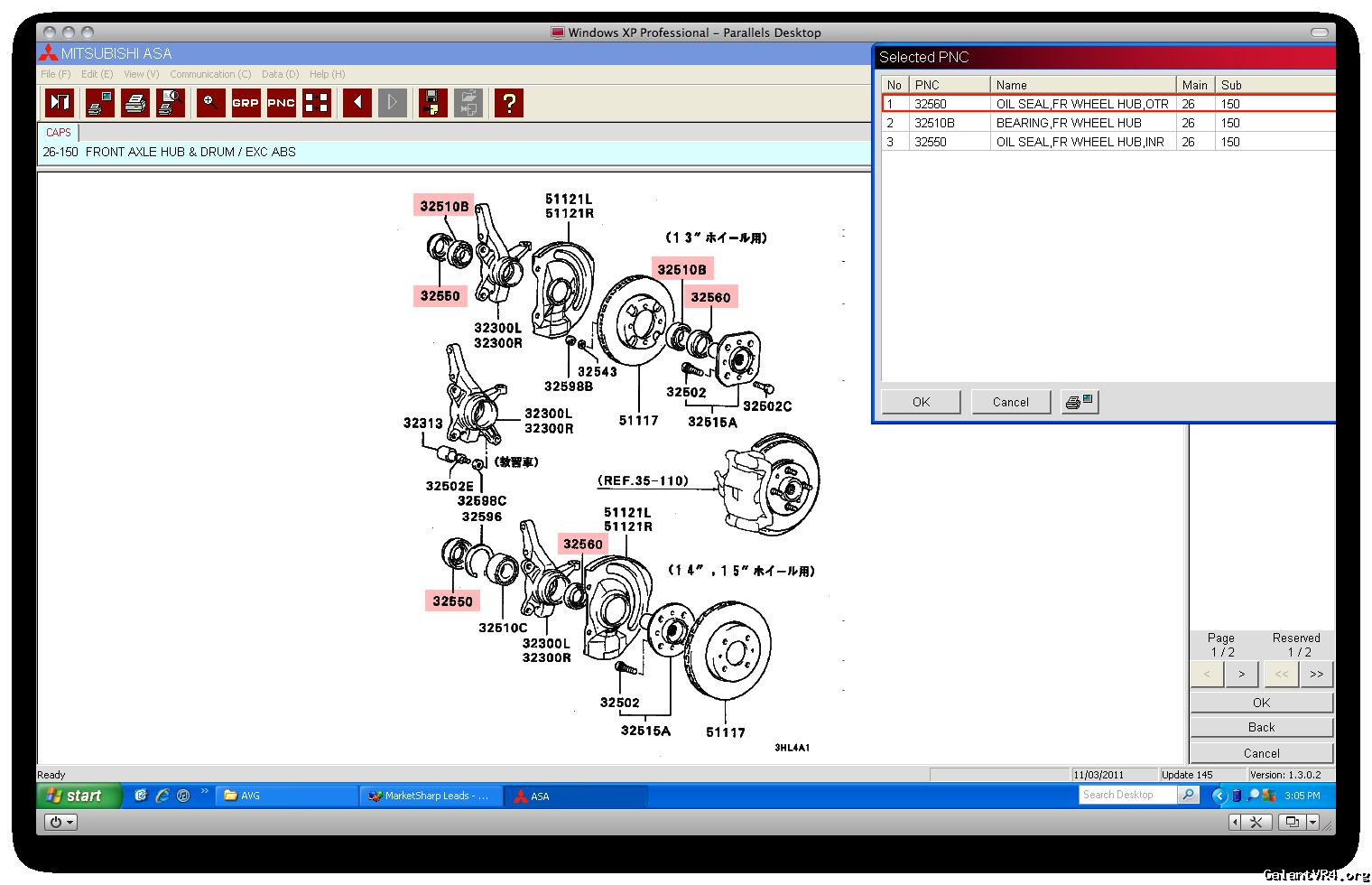Click Cancel button in right side panel
Viewport: 1372px width, 885px height.
[1261, 752]
